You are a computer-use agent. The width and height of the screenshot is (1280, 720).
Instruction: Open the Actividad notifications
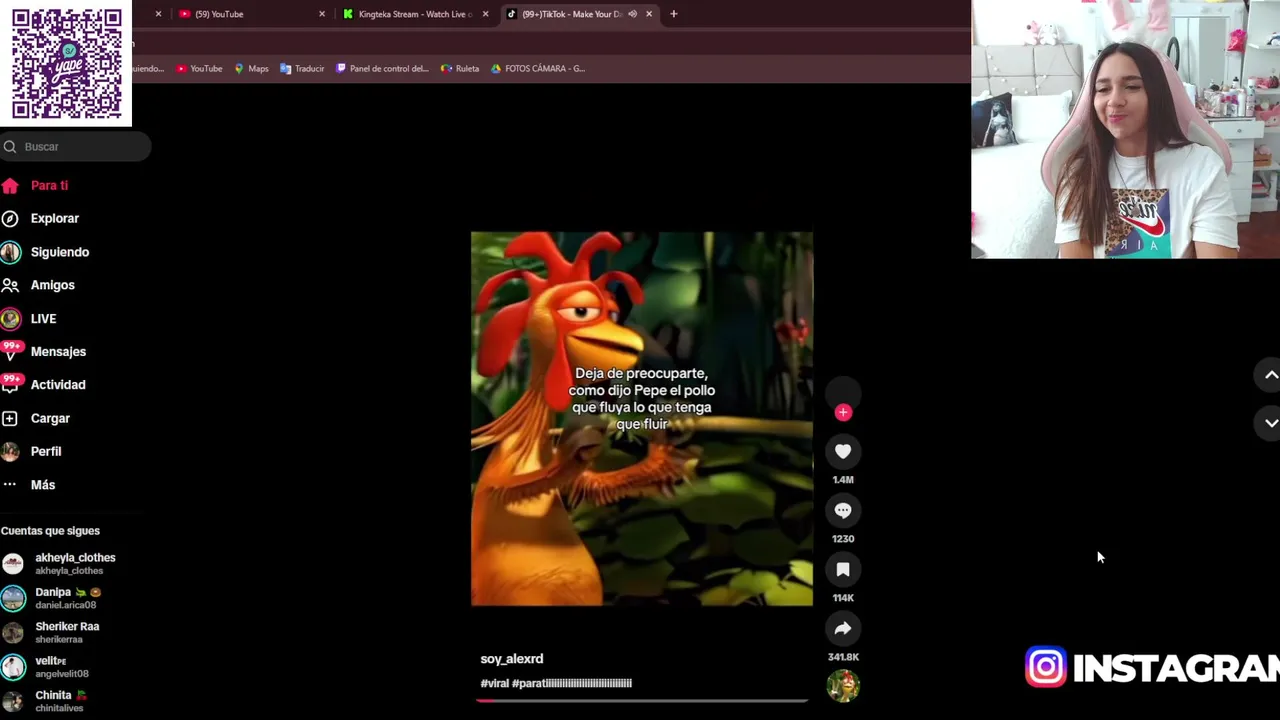coord(57,384)
